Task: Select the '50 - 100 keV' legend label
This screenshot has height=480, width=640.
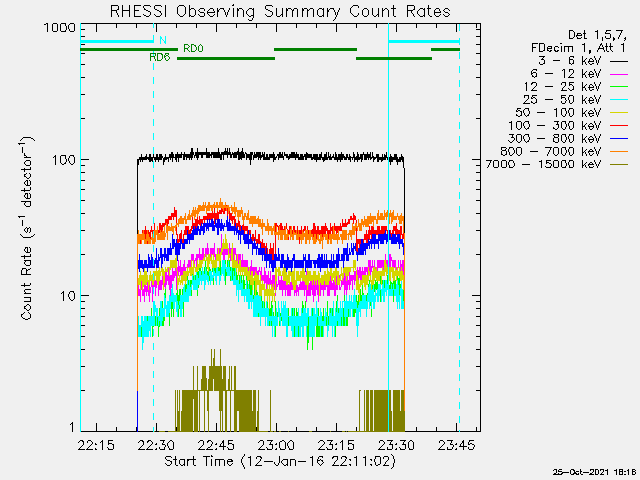Action: coord(558,113)
